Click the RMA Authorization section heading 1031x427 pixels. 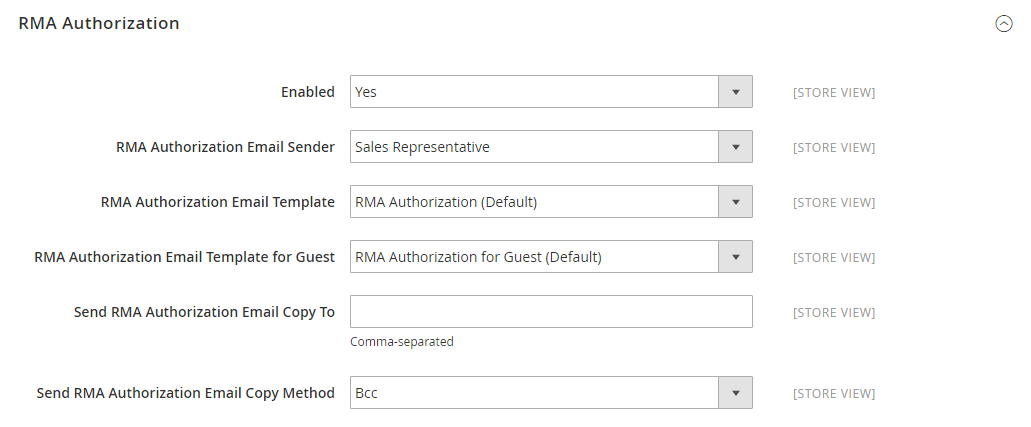[99, 23]
